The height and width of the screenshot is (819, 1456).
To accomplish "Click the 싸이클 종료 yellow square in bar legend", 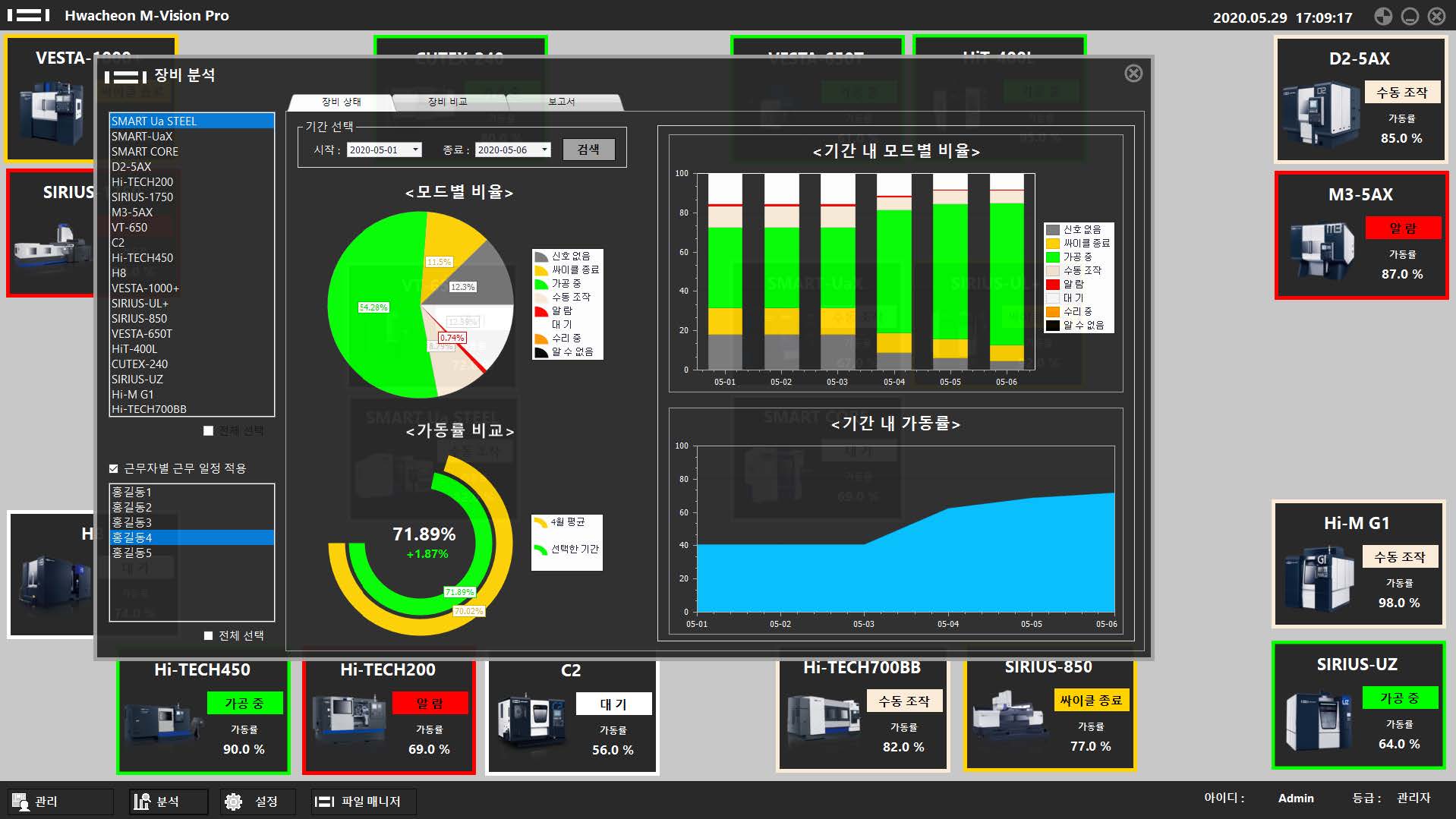I will tap(1052, 244).
